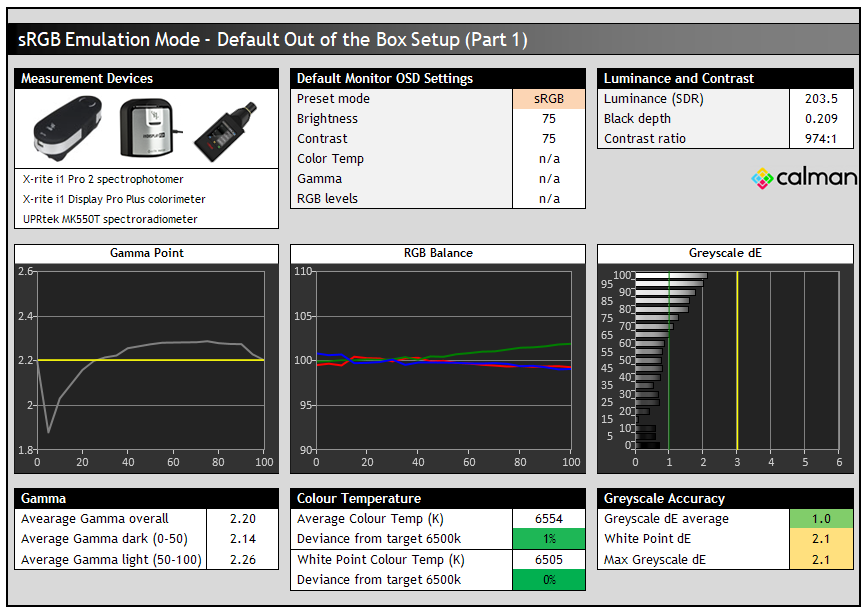Click the i1 Display Pro Plus colorimeter image
This screenshot has height=607, width=868.
[x=148, y=128]
